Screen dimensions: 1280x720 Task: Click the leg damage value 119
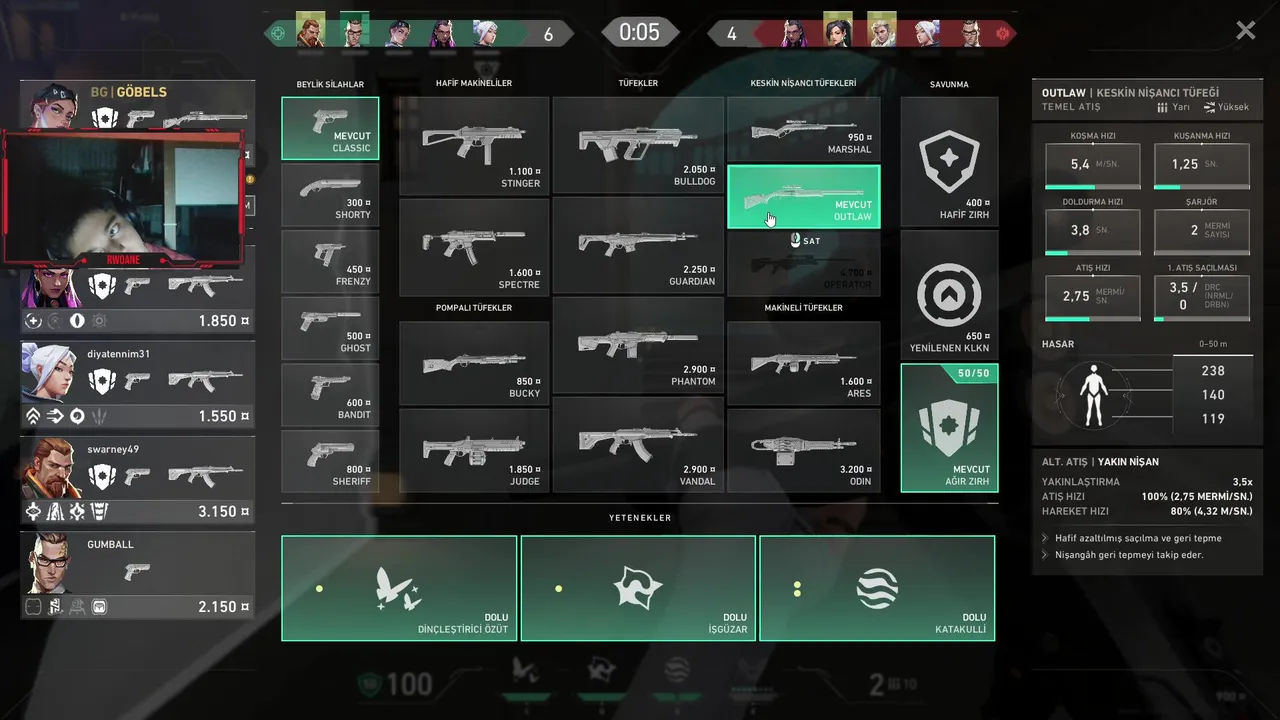[x=1213, y=419]
